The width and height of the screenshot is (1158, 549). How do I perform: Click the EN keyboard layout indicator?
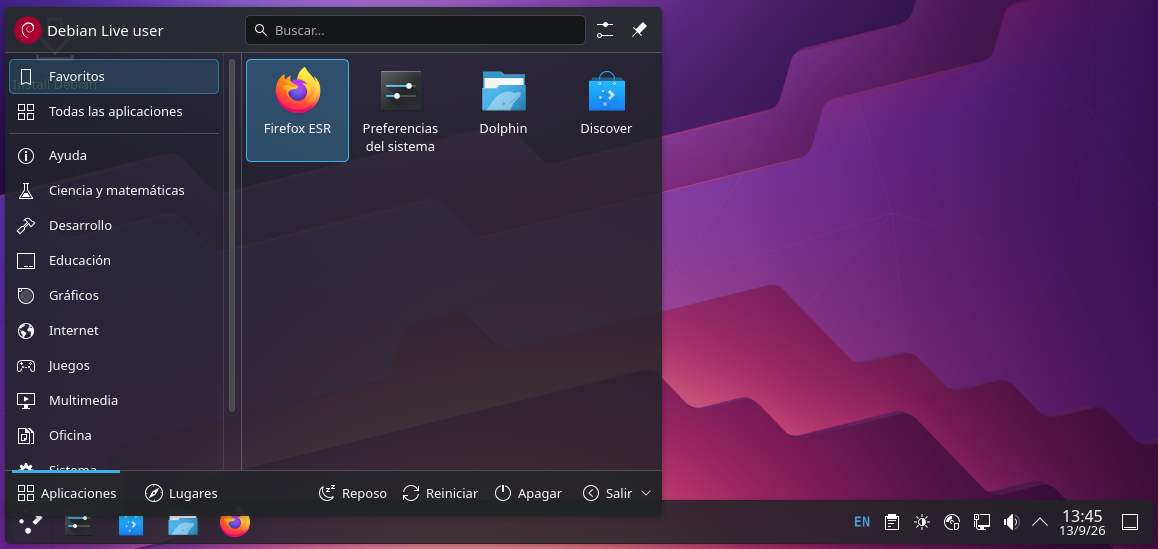click(862, 522)
